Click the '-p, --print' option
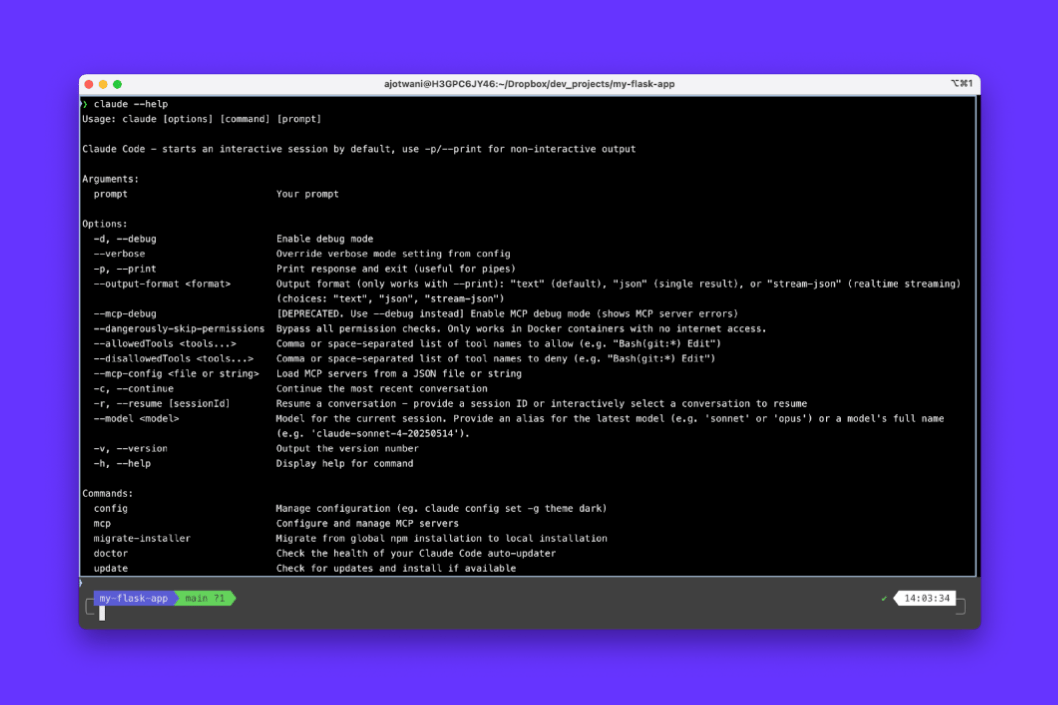The width and height of the screenshot is (1058, 705). tap(125, 269)
